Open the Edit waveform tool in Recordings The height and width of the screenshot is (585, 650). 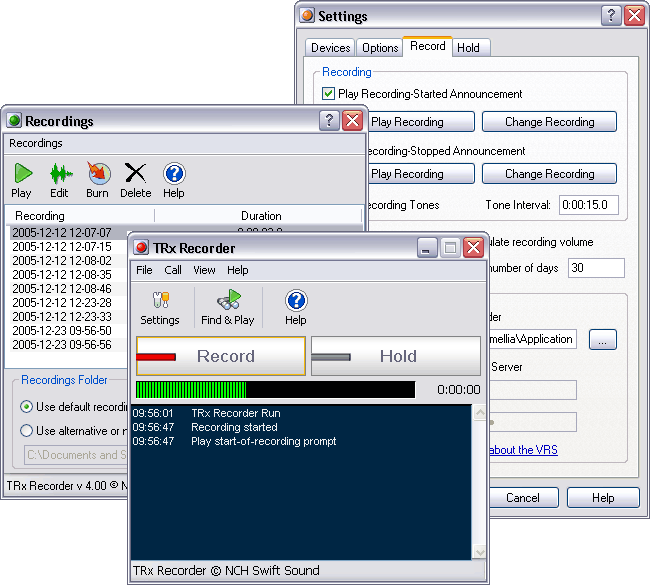[61, 173]
